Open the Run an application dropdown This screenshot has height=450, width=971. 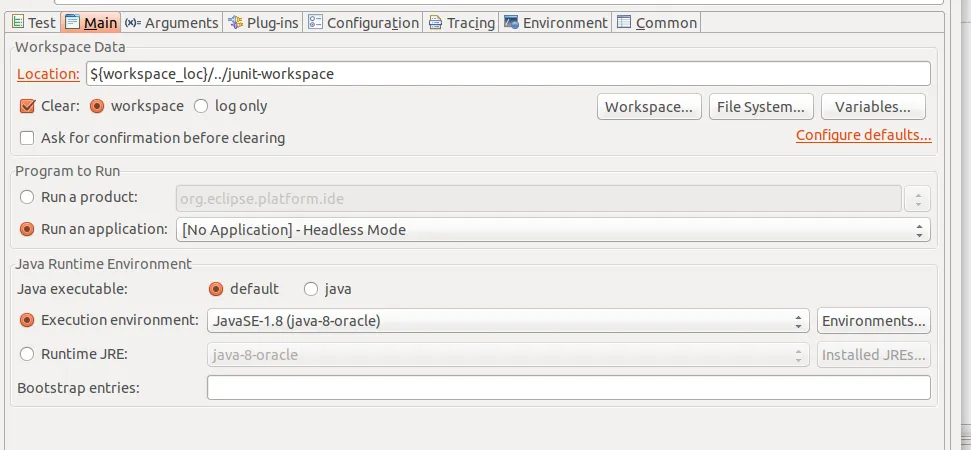tap(553, 230)
